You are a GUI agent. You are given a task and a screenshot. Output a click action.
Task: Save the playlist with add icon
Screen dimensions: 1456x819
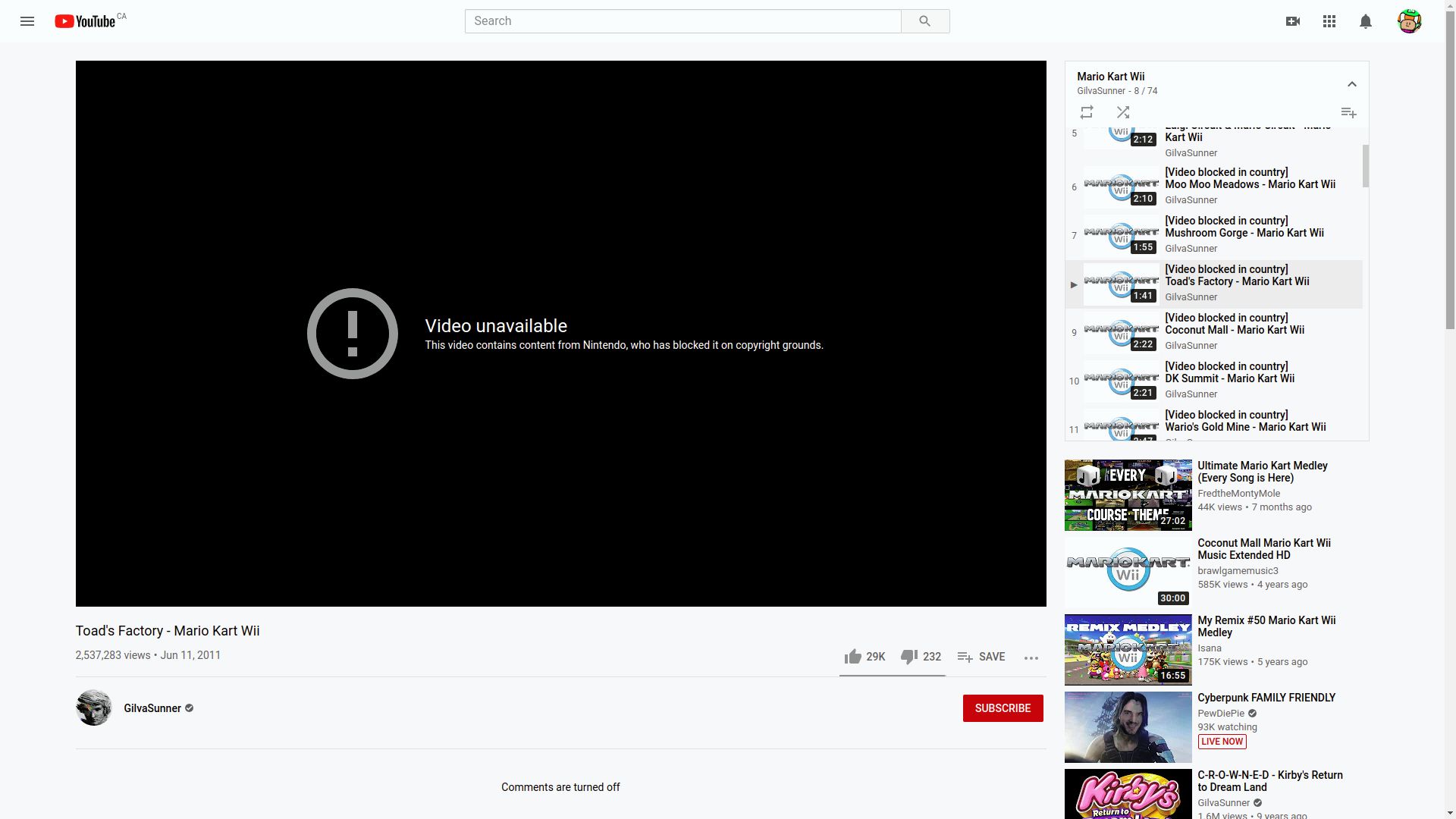click(1348, 112)
